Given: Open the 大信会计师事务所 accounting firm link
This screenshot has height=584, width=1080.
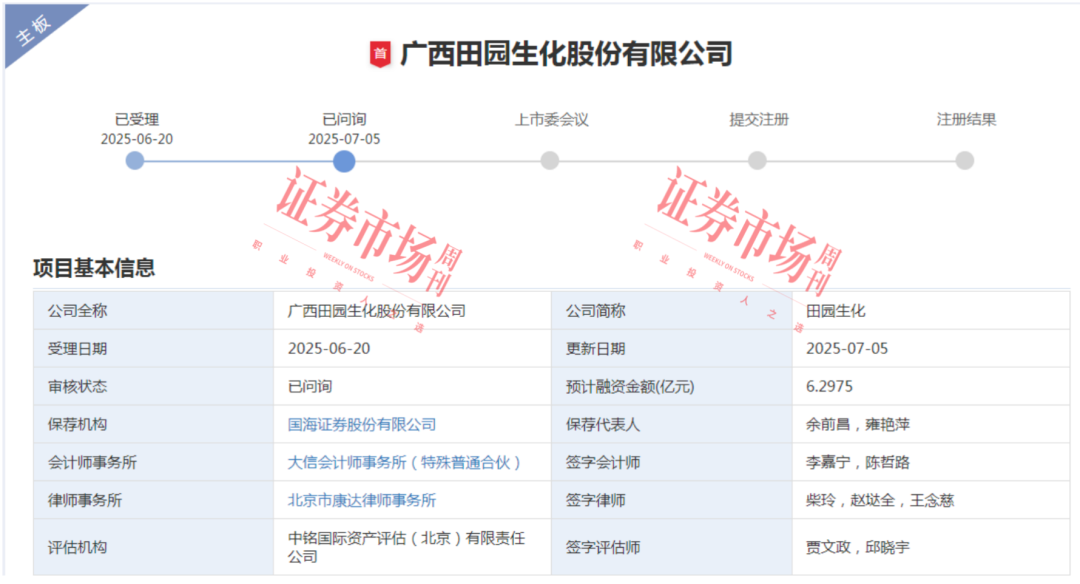Looking at the screenshot, I should click(x=404, y=463).
